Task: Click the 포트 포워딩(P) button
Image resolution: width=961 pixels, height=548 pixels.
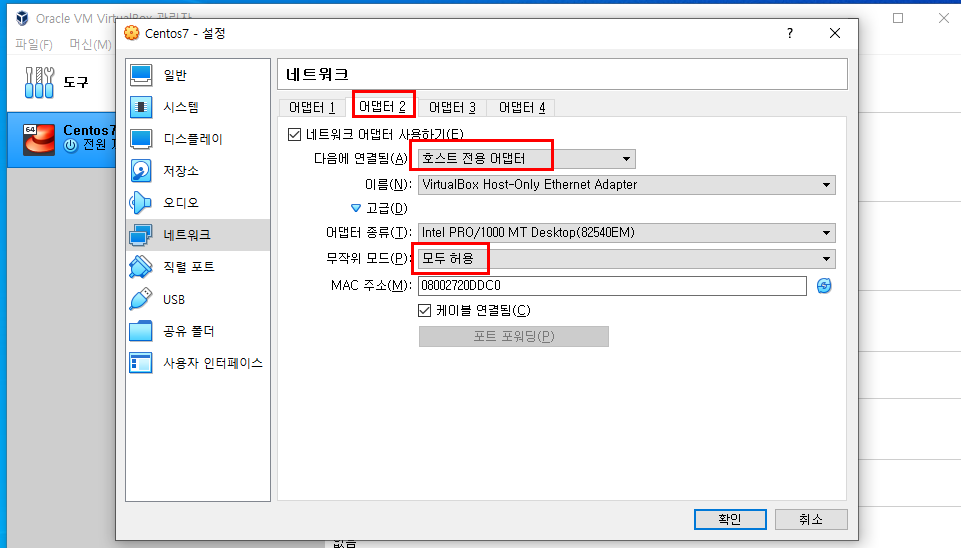Action: pos(514,337)
